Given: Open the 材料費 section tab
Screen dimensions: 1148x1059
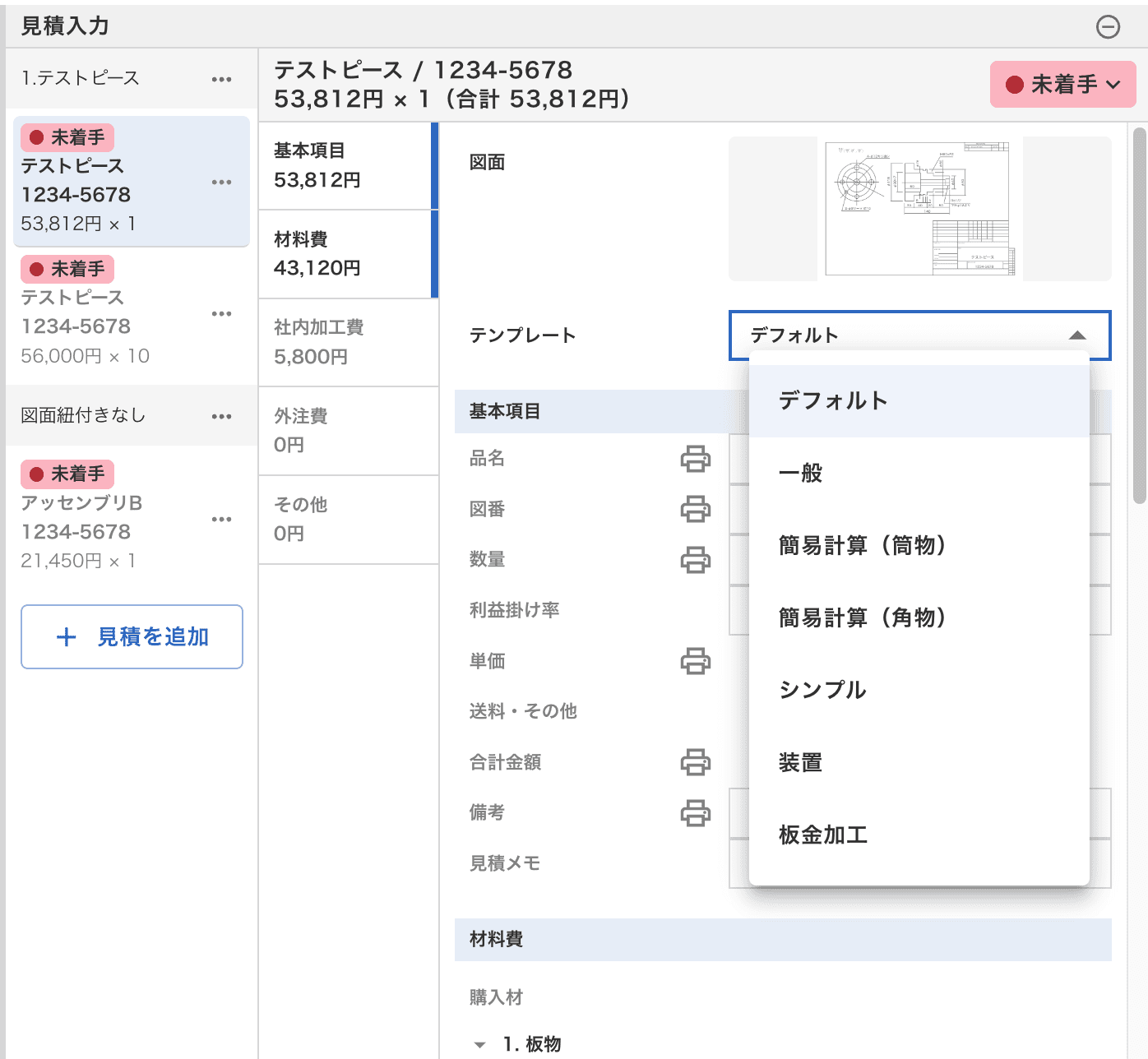Looking at the screenshot, I should 349,254.
